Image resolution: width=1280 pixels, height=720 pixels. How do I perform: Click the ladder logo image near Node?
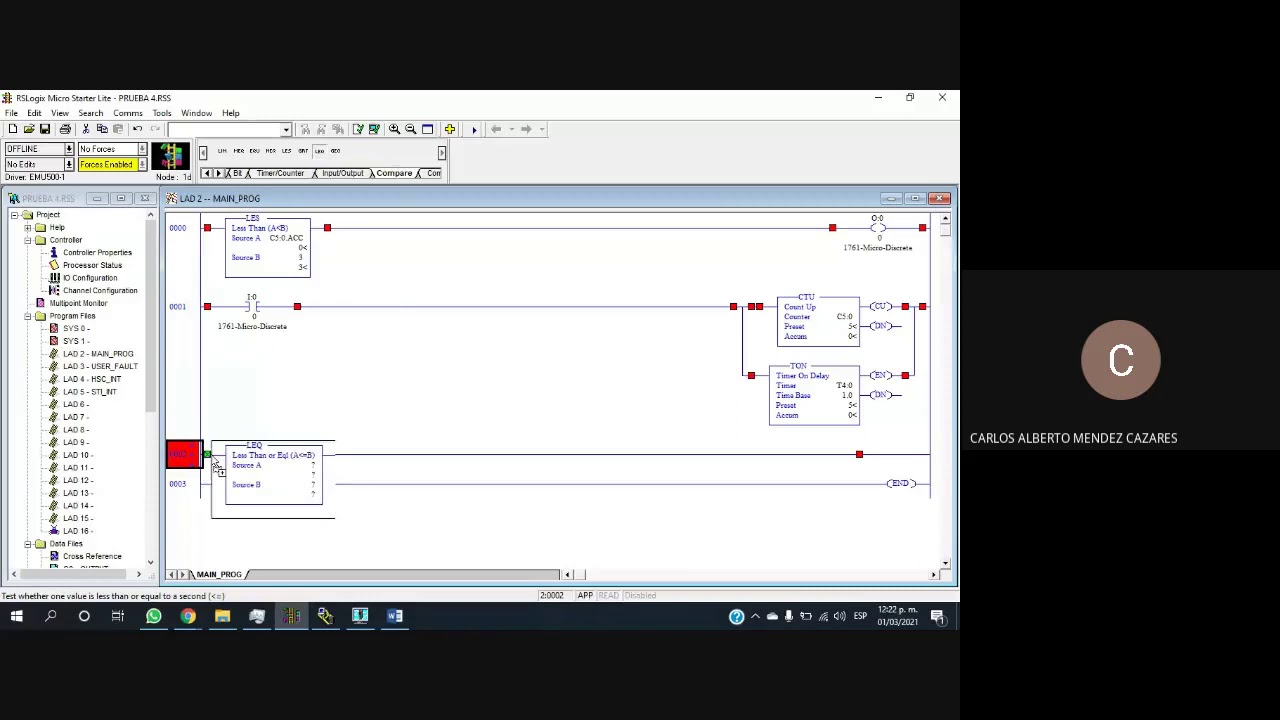click(170, 157)
